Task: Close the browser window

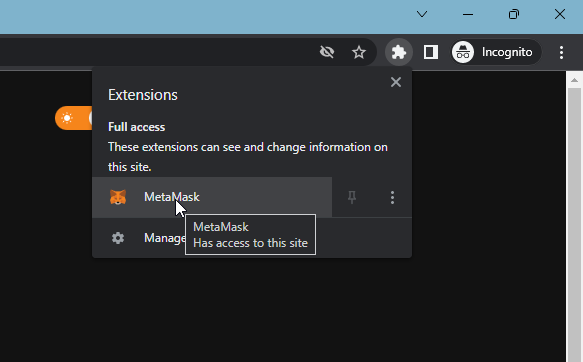Action: click(560, 14)
